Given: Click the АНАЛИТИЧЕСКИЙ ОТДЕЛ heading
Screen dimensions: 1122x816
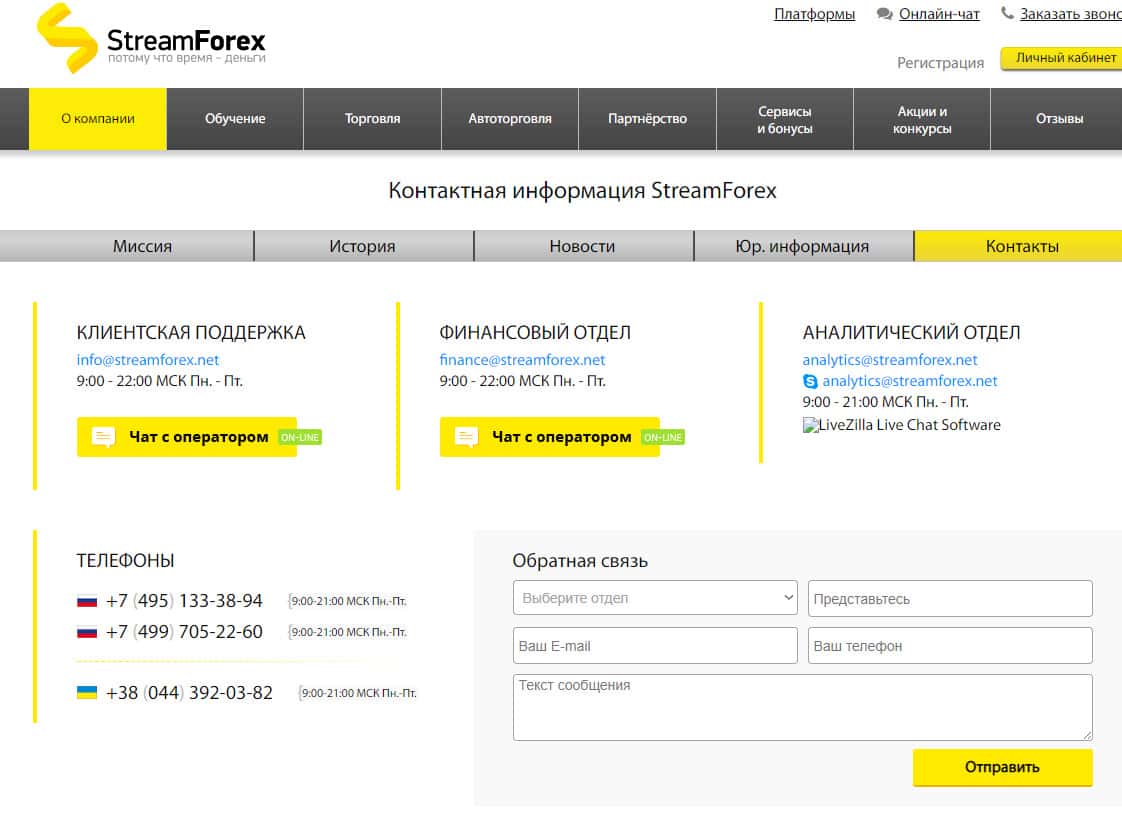Looking at the screenshot, I should point(912,333).
